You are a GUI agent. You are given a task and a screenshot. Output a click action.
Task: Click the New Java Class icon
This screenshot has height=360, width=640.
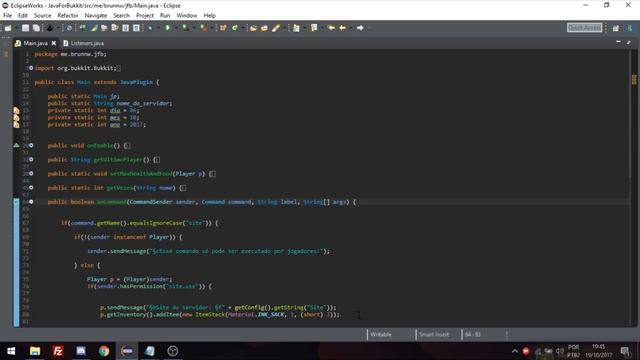(235, 28)
